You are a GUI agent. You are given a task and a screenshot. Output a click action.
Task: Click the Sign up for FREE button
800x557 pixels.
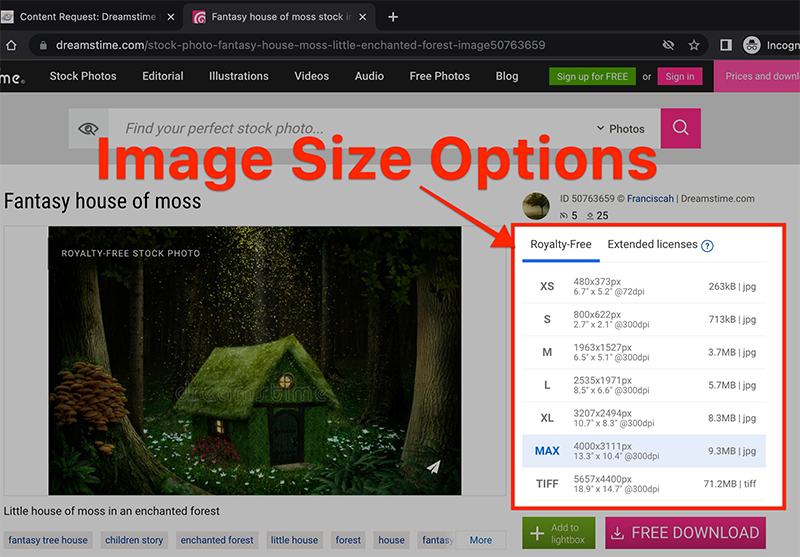592,77
